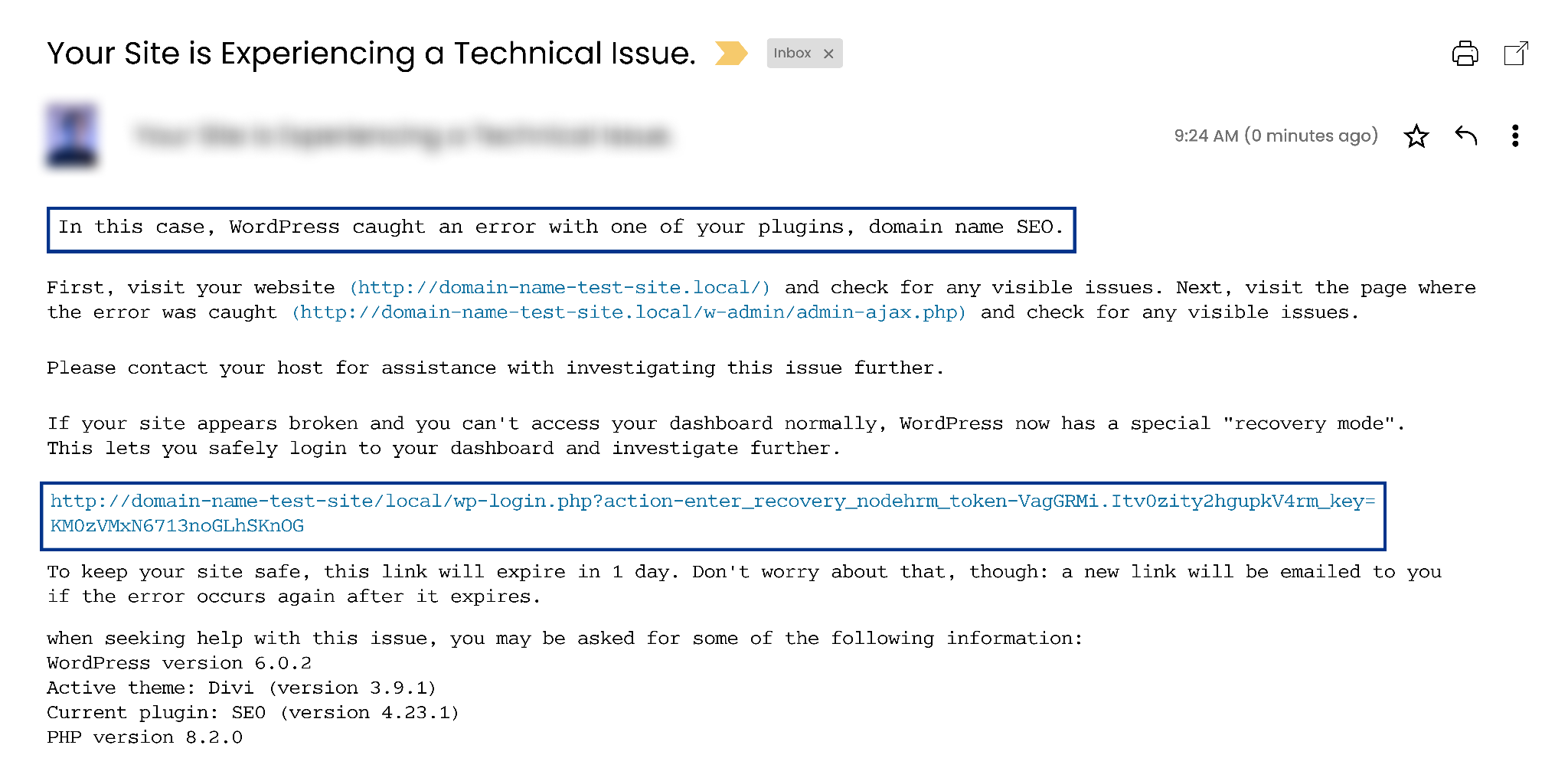
Task: Click the email subject heading
Action: coord(371,54)
